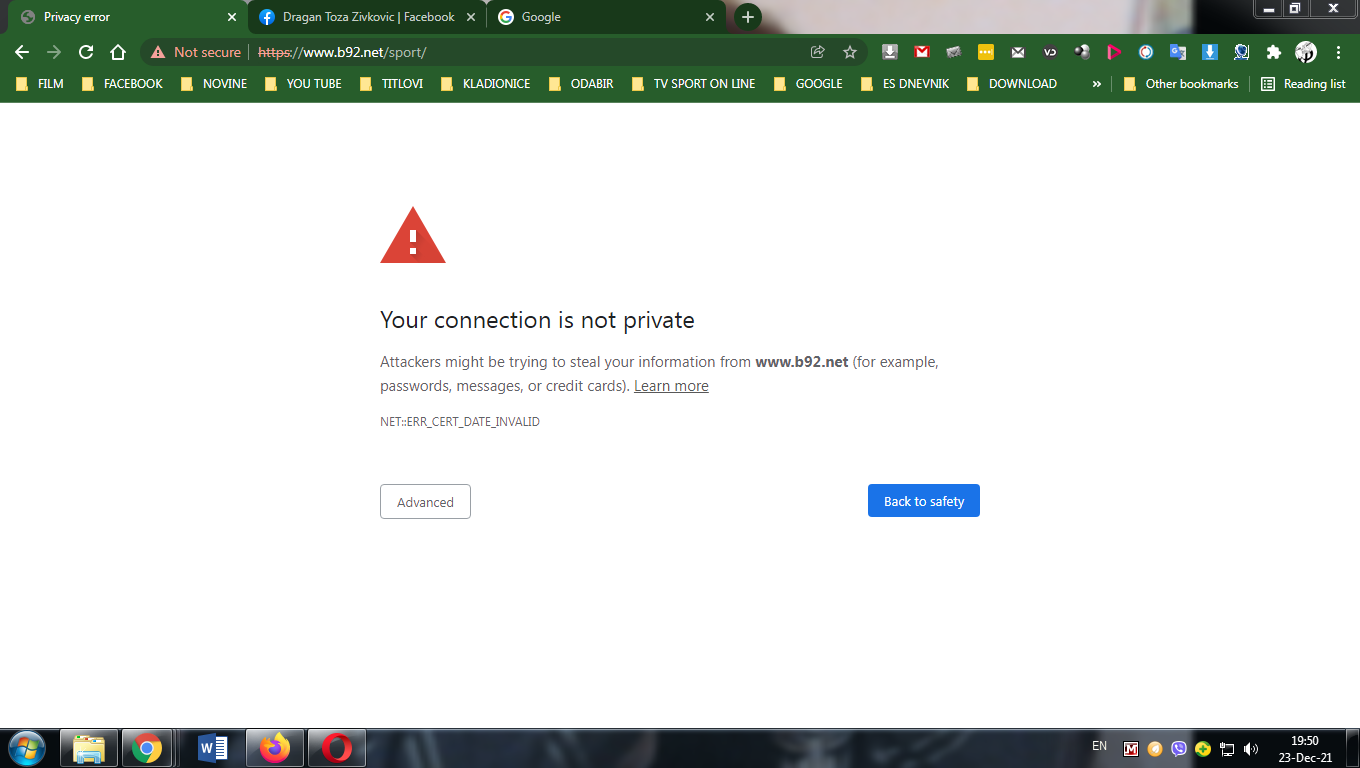Click the EN language indicator
The width and height of the screenshot is (1360, 768).
point(1100,746)
